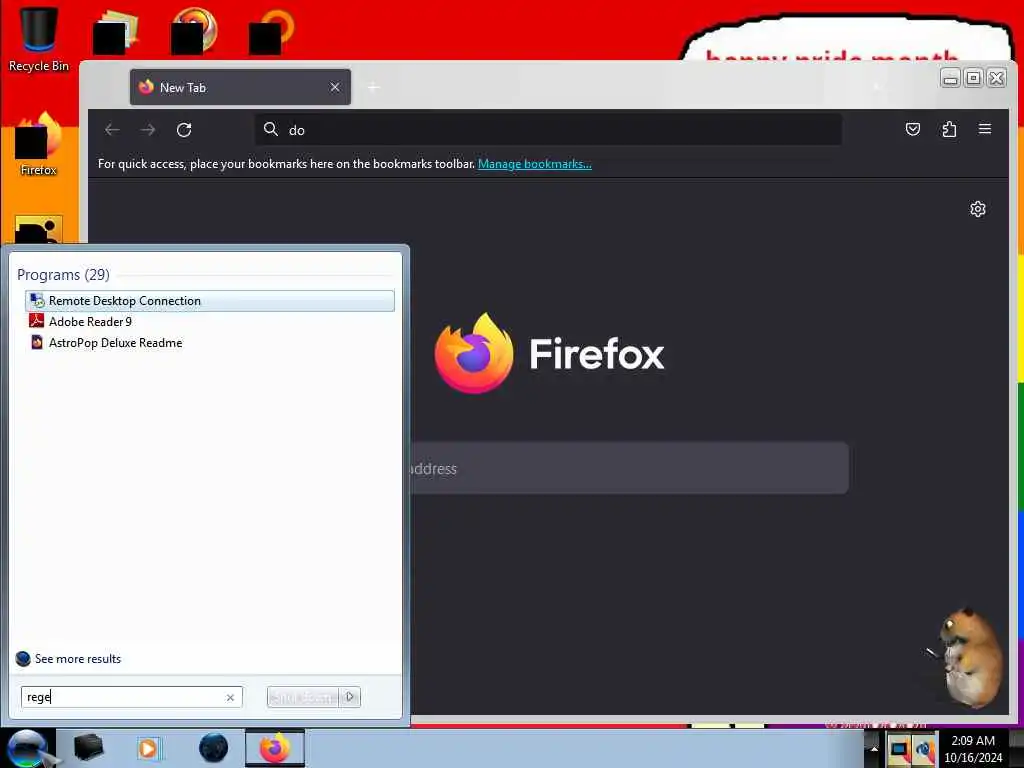This screenshot has width=1024, height=768.
Task: Minimize the Firefox window
Action: (x=950, y=78)
